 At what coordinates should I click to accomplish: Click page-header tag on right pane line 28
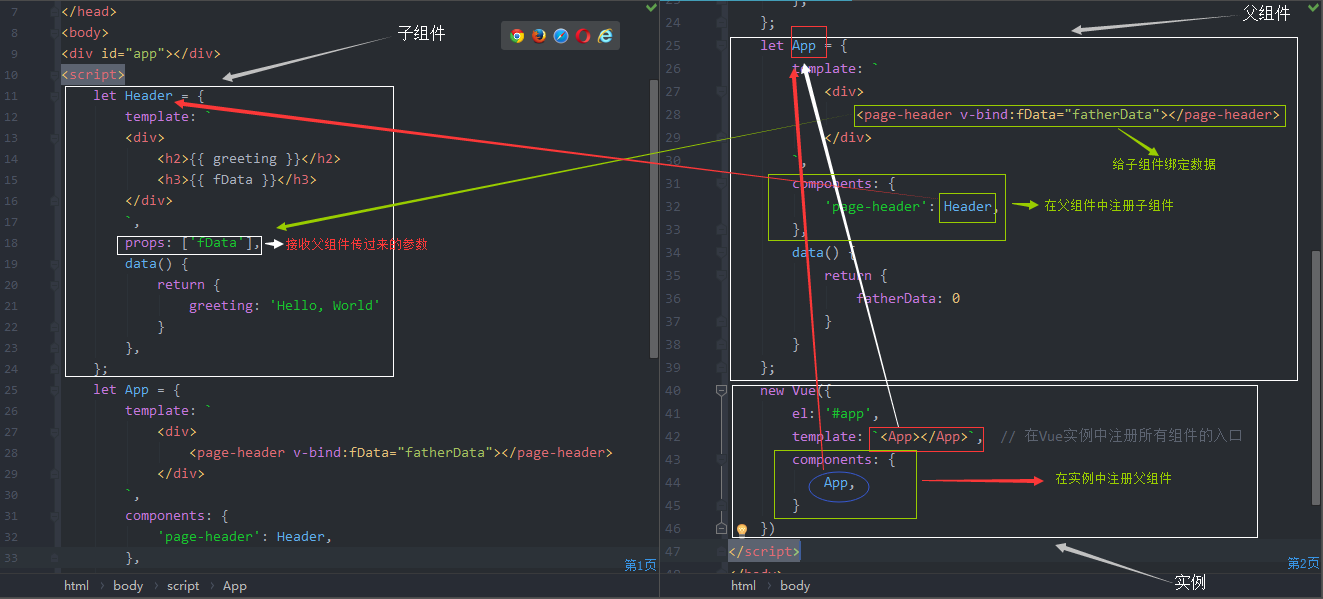[x=1068, y=115]
